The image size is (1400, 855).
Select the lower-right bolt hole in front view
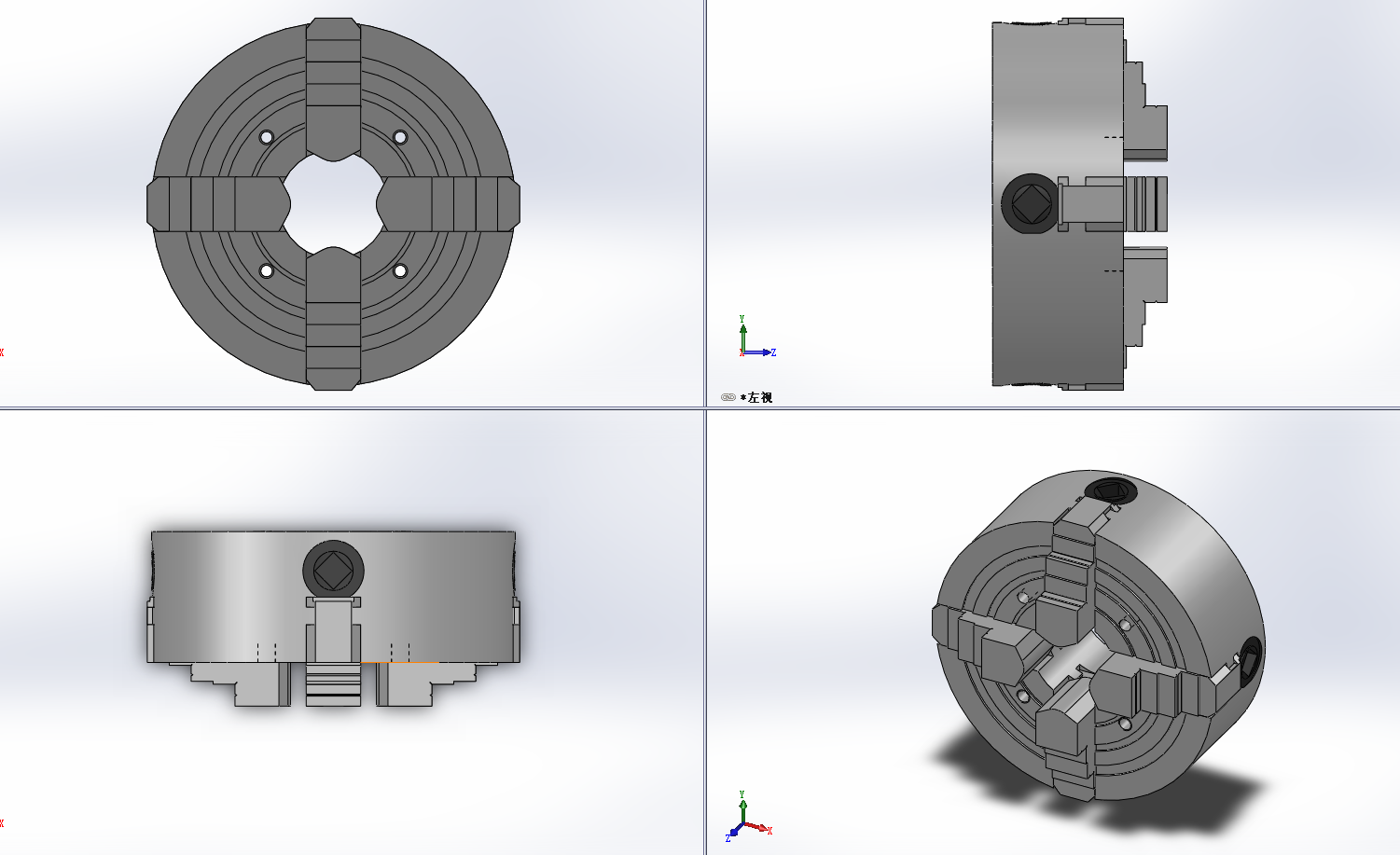click(400, 271)
